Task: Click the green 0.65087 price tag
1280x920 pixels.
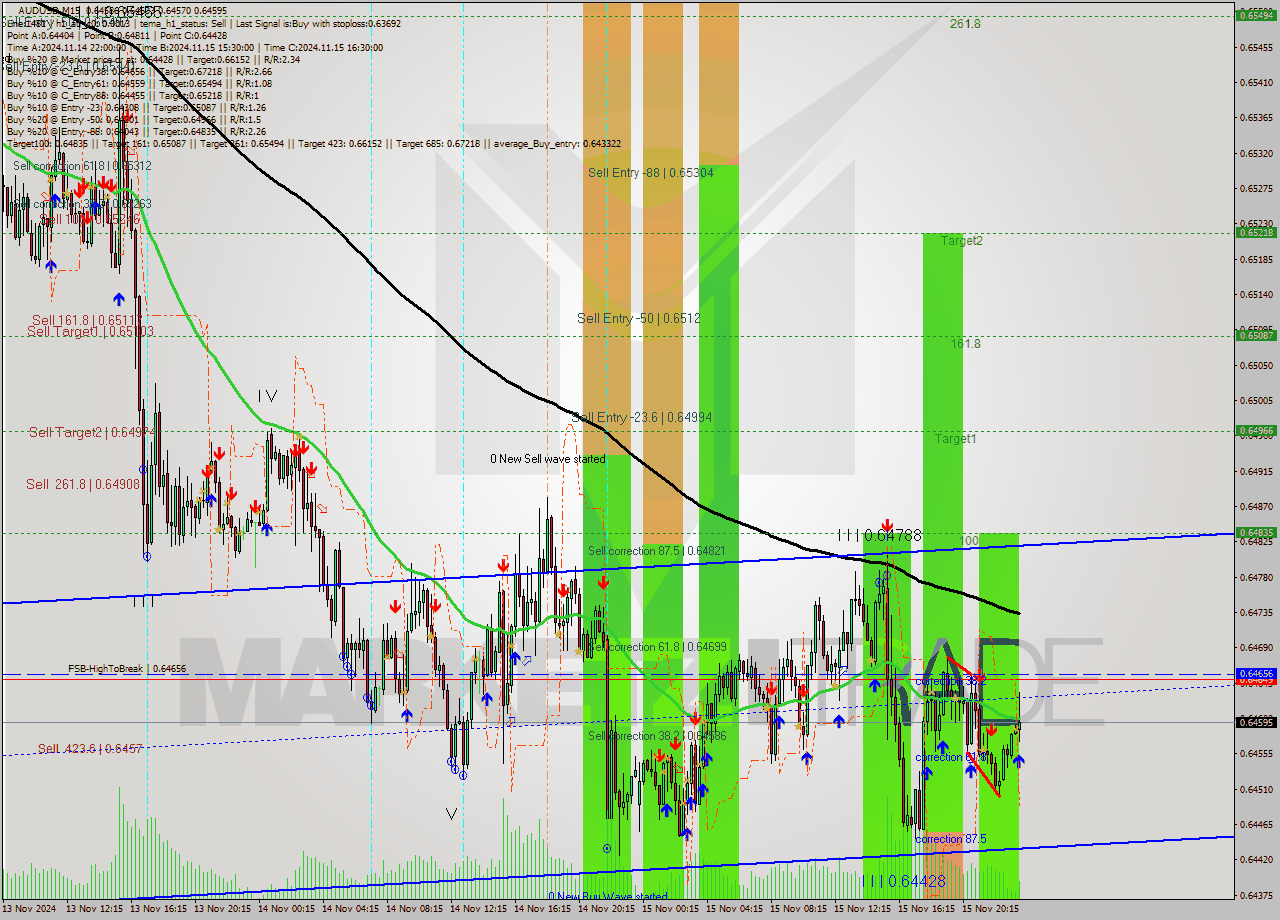Action: click(1256, 335)
